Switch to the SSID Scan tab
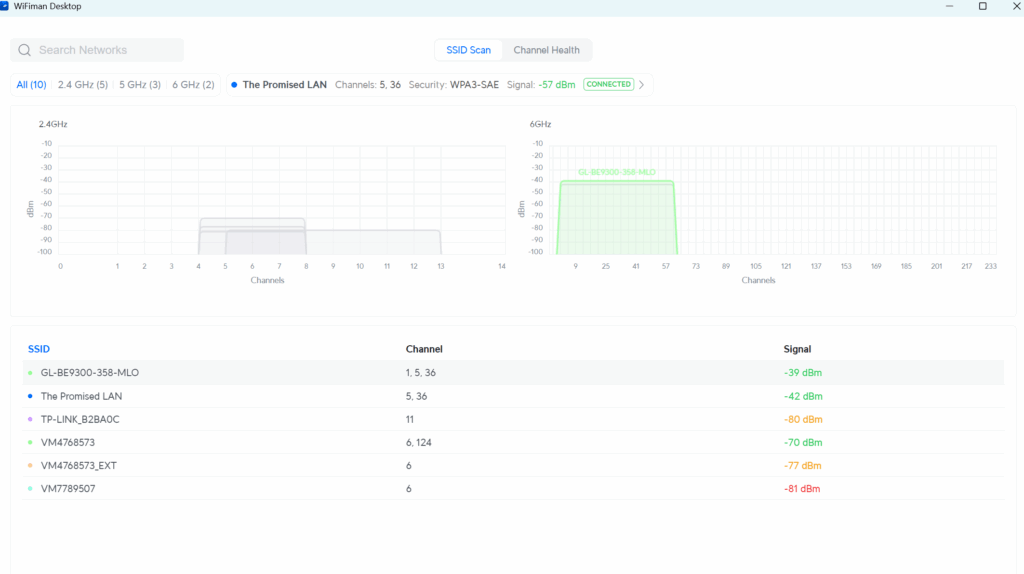Viewport: 1024px width, 574px height. tap(468, 50)
